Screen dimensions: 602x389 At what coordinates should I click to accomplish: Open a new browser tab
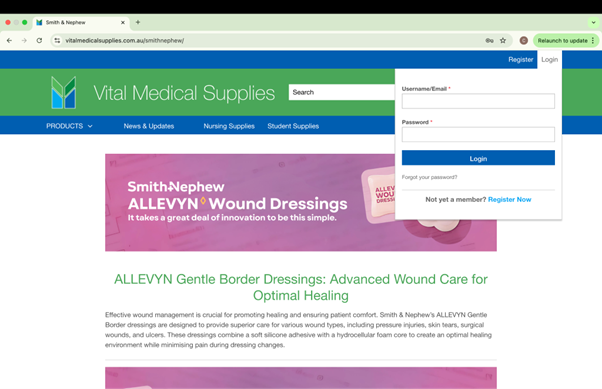[138, 22]
